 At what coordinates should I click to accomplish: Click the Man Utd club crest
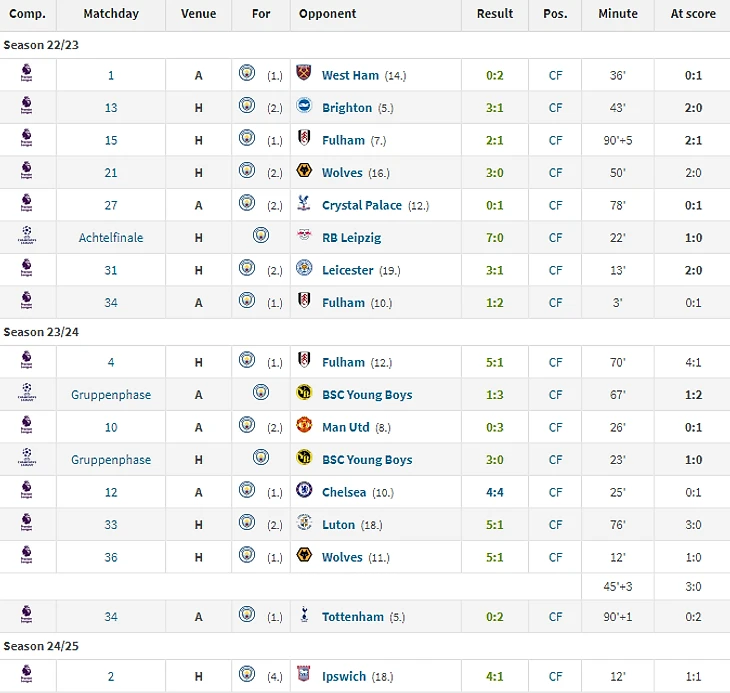pyautogui.click(x=304, y=425)
